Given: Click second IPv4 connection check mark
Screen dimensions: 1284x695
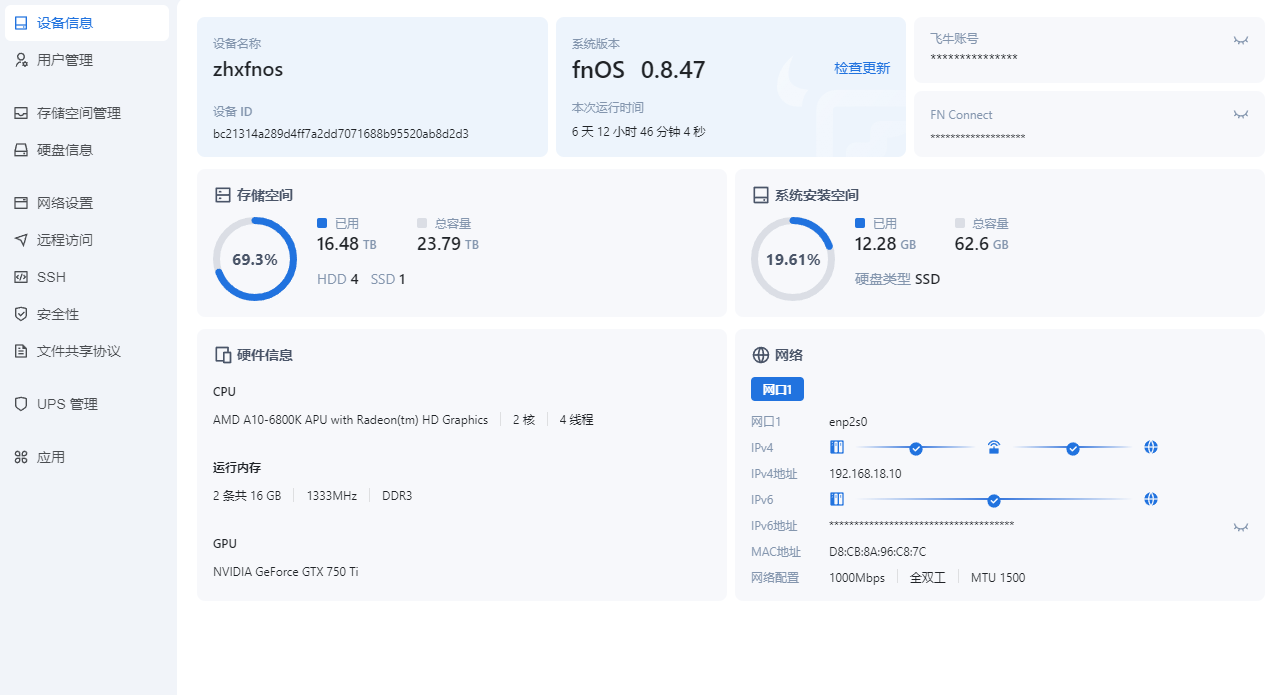Looking at the screenshot, I should (1073, 448).
